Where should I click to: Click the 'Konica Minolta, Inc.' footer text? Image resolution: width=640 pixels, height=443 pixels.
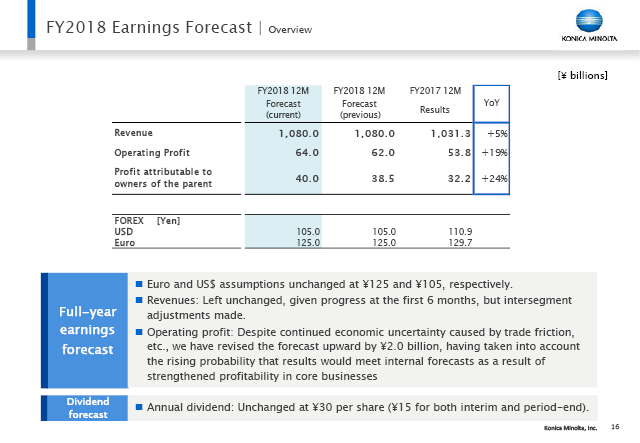570,428
